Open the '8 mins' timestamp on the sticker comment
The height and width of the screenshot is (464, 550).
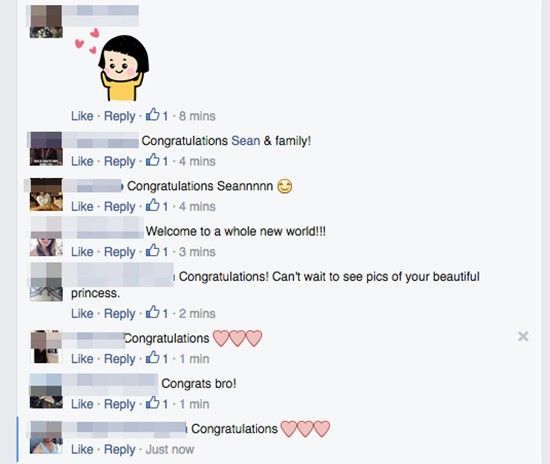(x=197, y=116)
